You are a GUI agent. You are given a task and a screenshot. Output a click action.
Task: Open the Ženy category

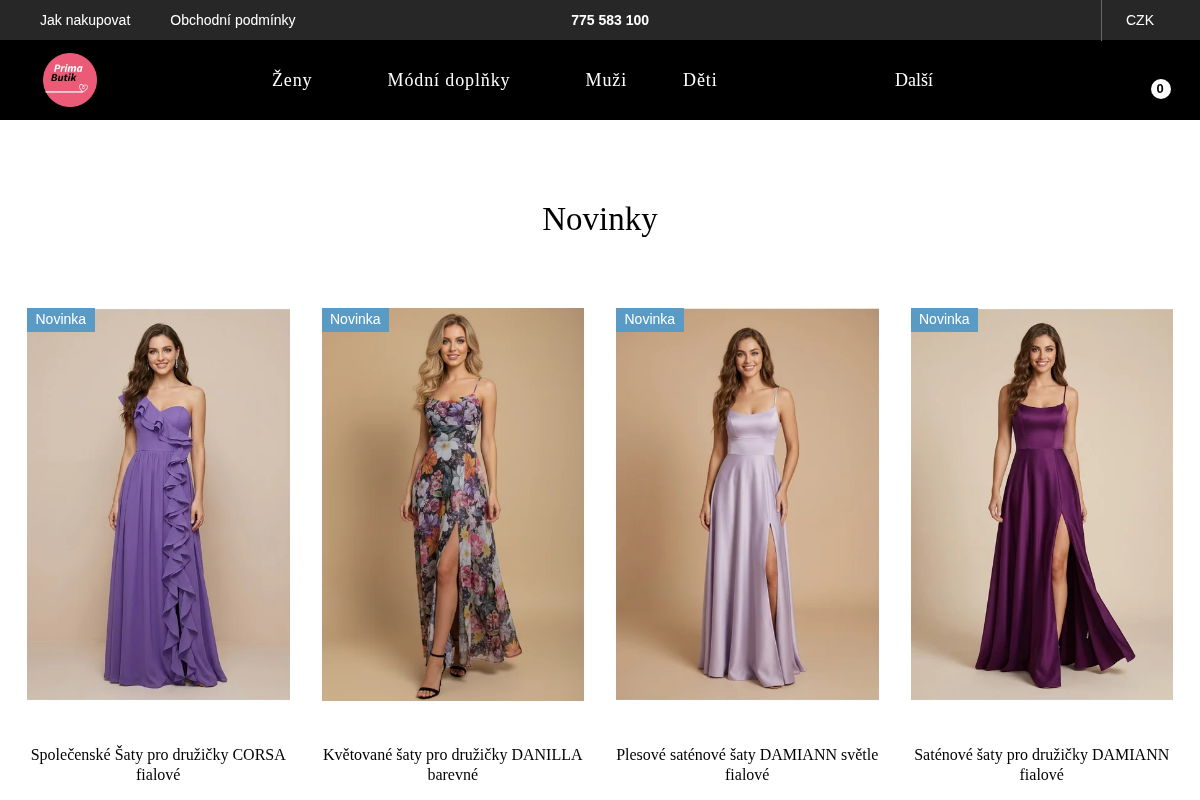292,80
